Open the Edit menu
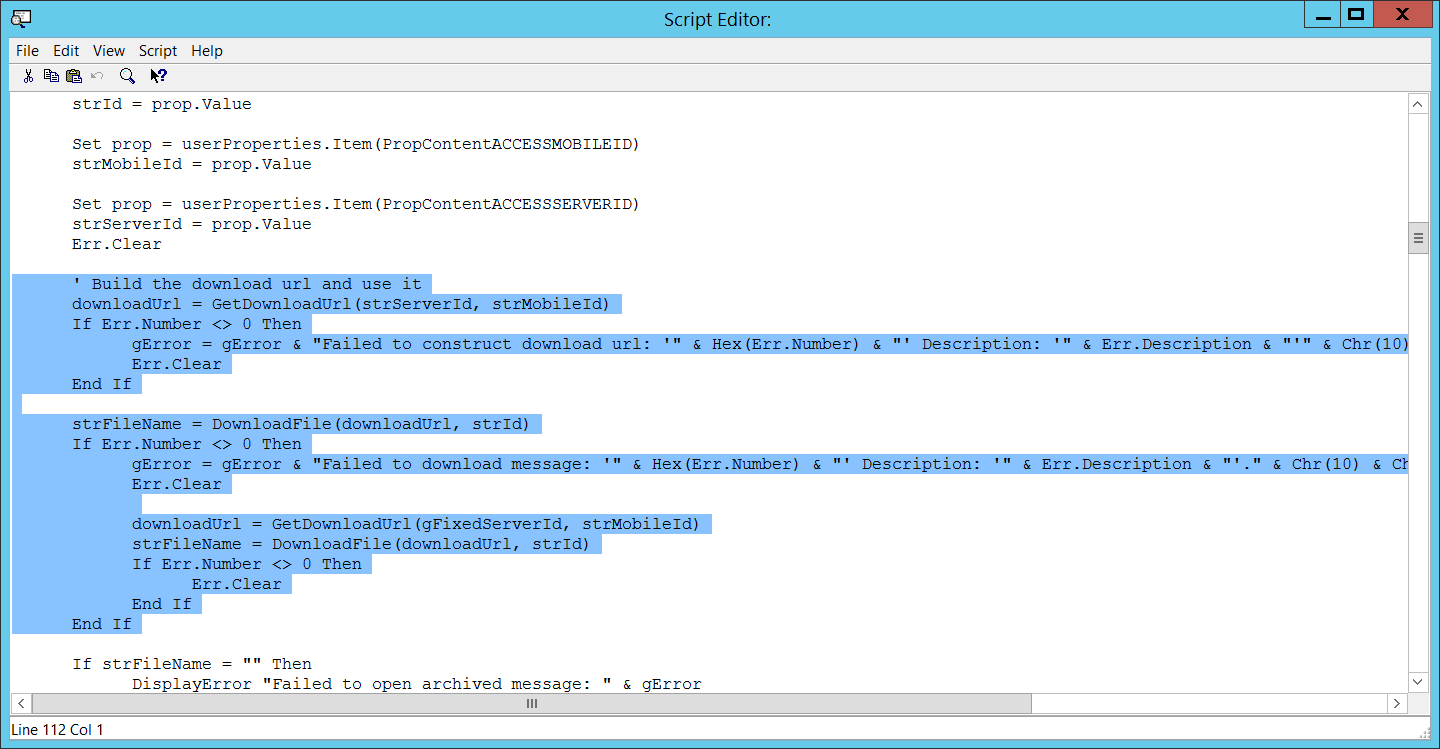The image size is (1440, 749). (66, 51)
